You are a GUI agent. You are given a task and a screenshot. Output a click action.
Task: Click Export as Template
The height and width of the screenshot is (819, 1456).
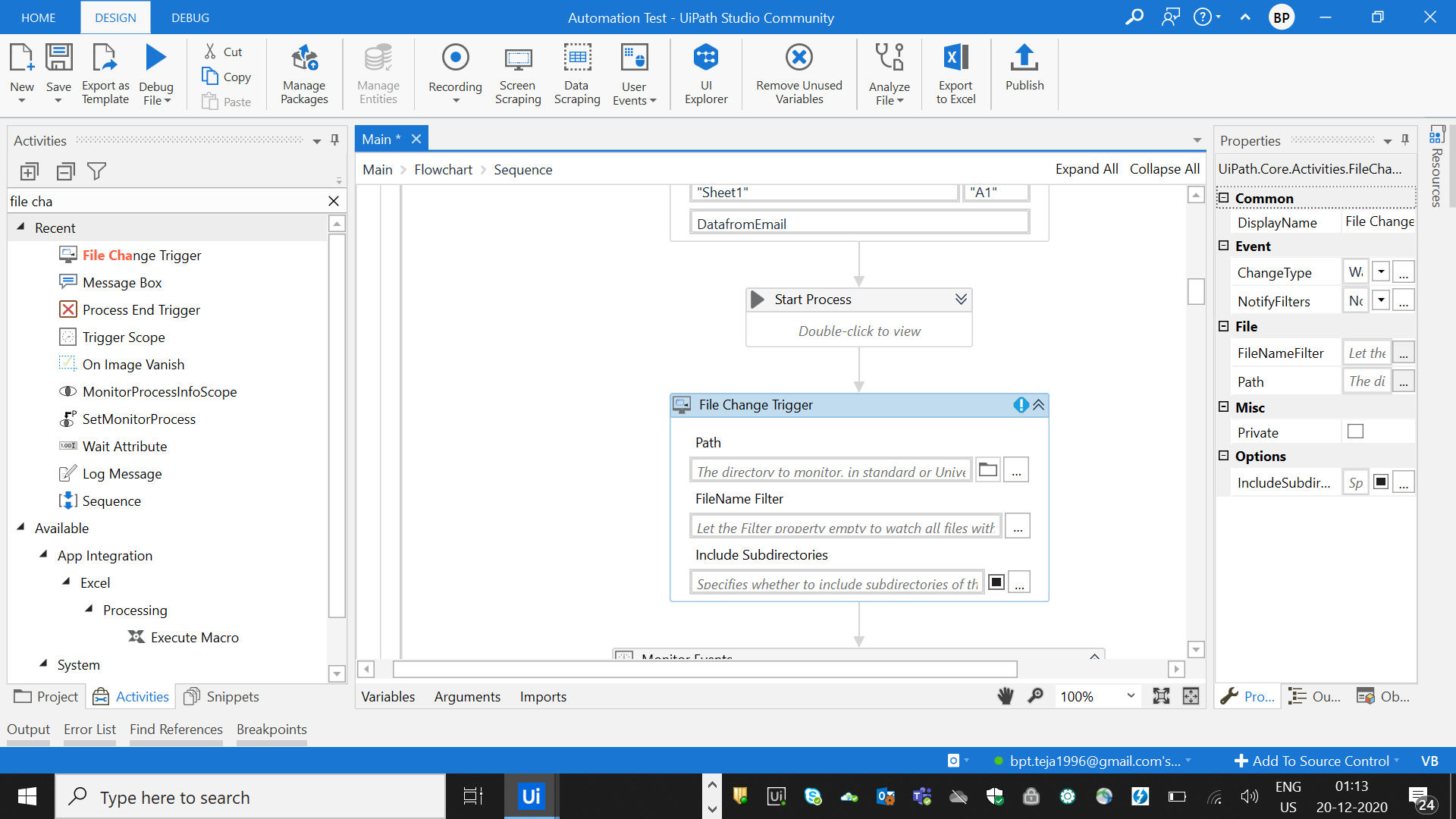click(x=105, y=73)
